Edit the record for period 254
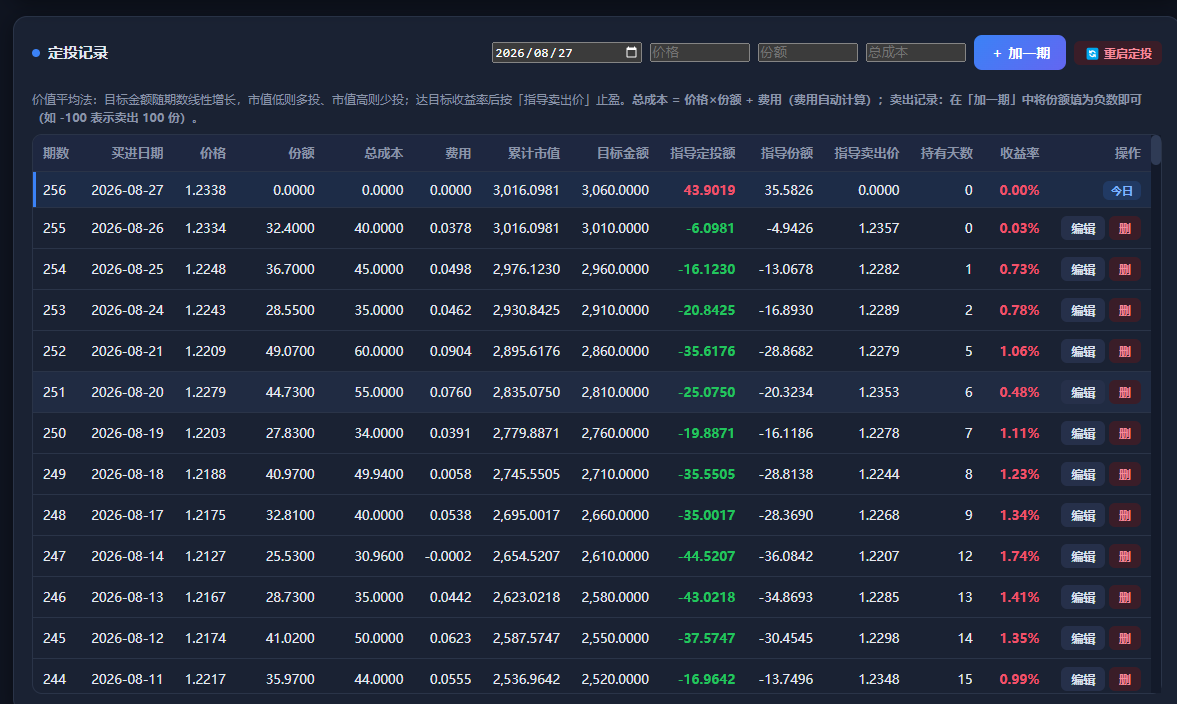 pos(1082,269)
